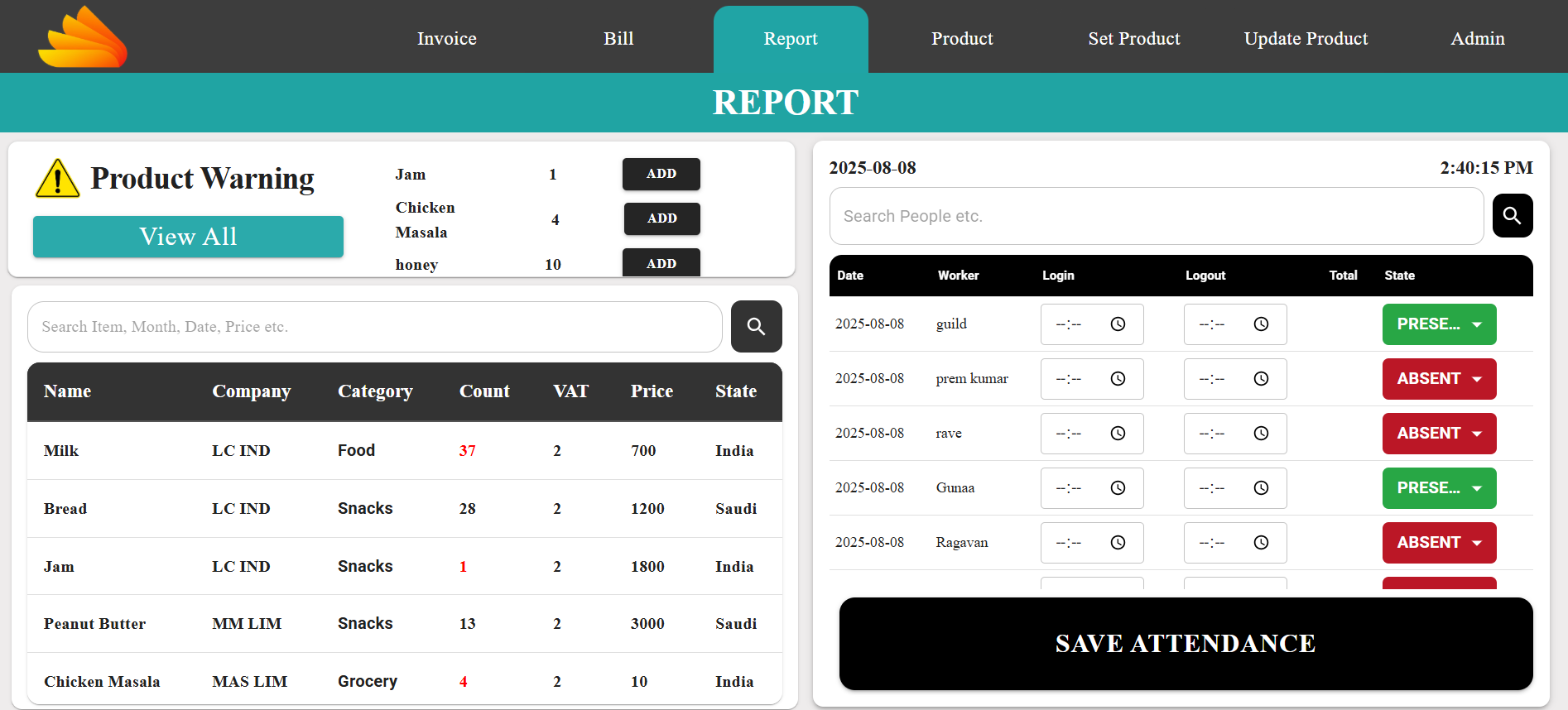Click View All product warnings

coord(188,237)
